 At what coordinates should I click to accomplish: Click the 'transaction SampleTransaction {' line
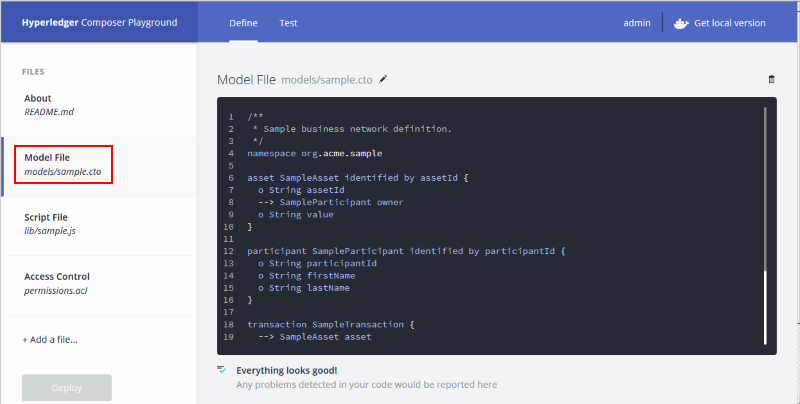coord(331,324)
